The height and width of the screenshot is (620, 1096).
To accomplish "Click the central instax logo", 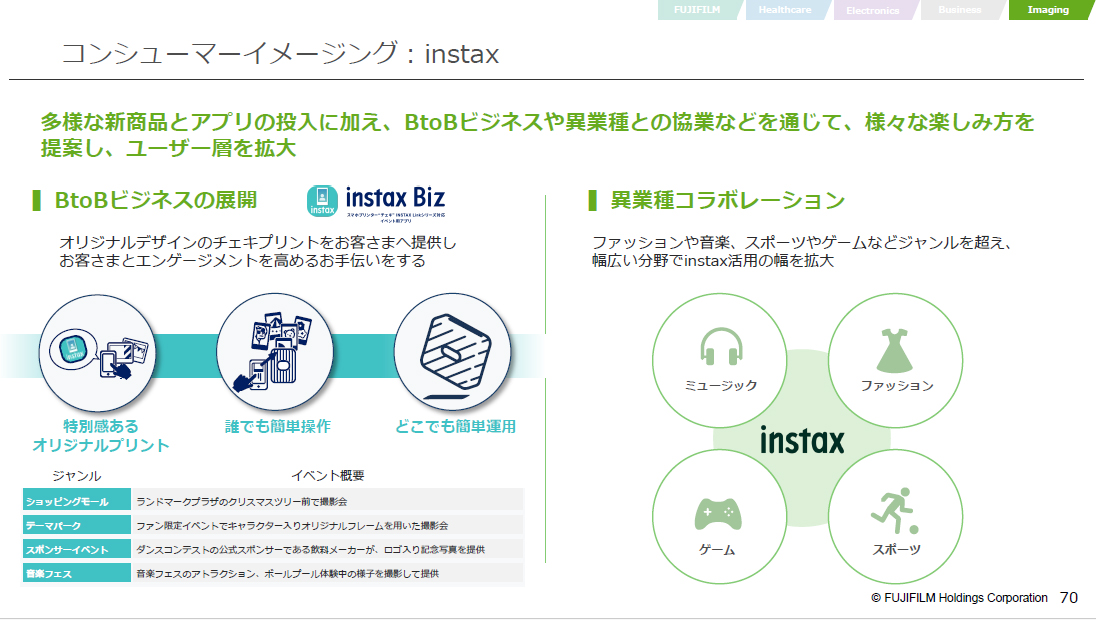I will click(x=802, y=440).
